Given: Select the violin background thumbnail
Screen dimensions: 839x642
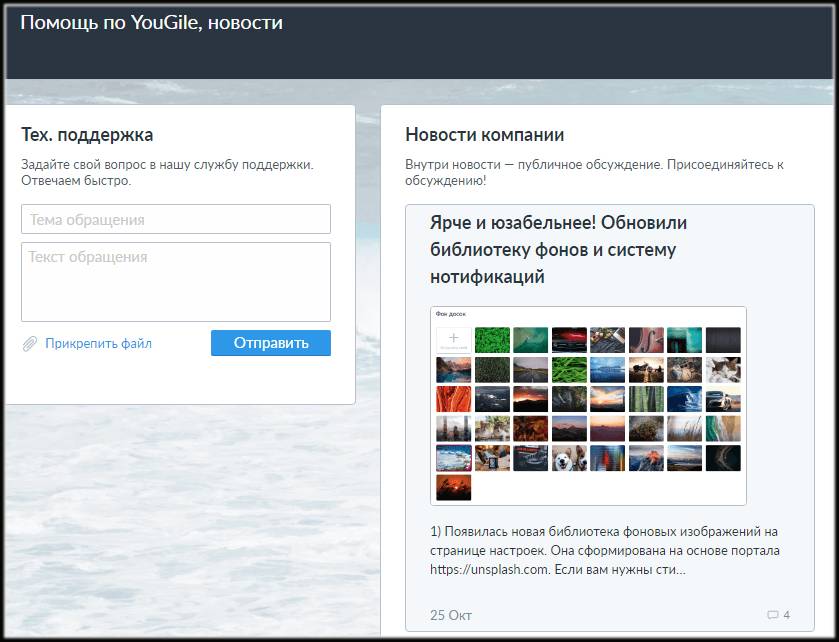Looking at the screenshot, I should (x=646, y=340).
